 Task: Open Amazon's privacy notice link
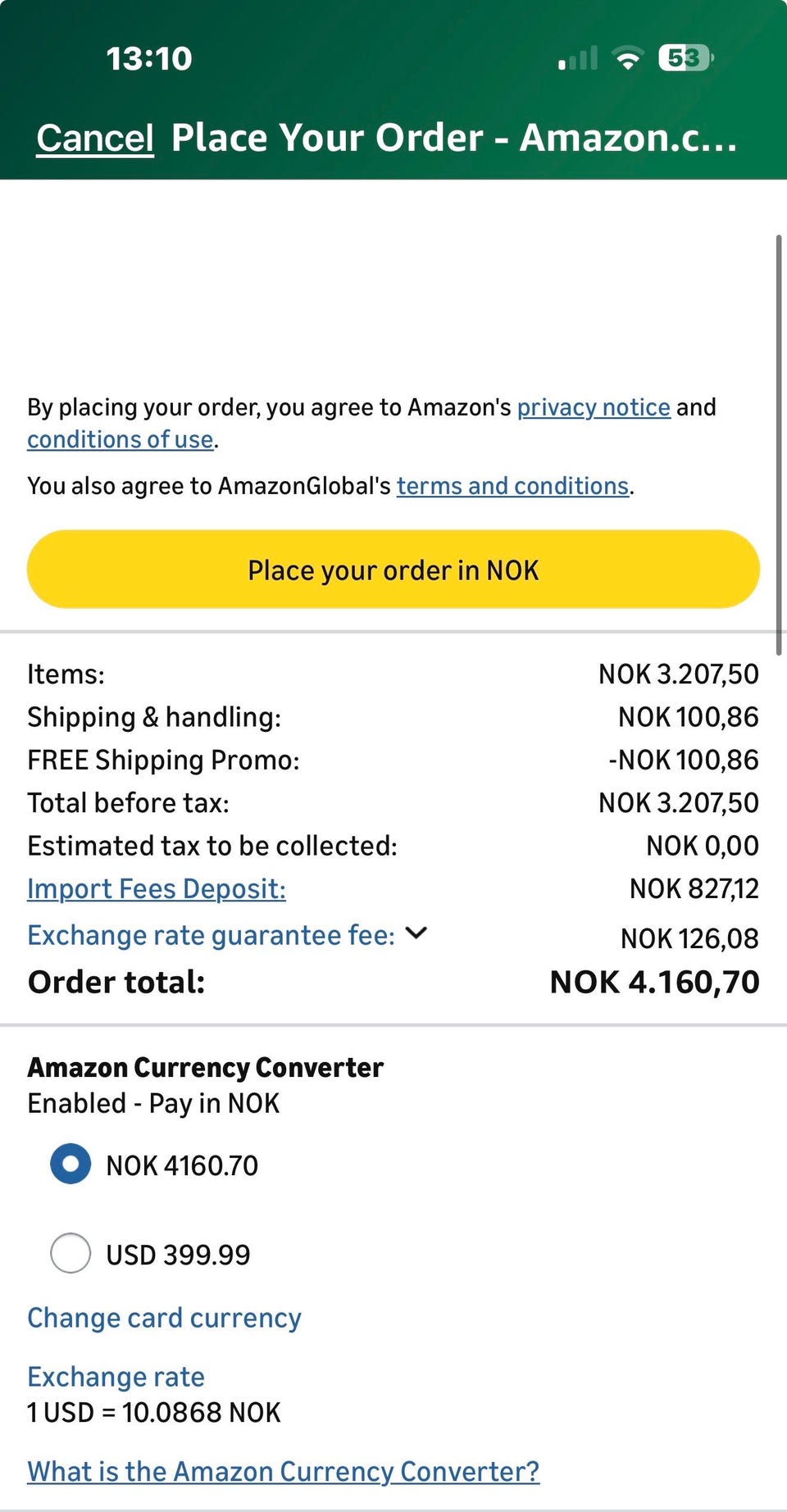tap(594, 407)
